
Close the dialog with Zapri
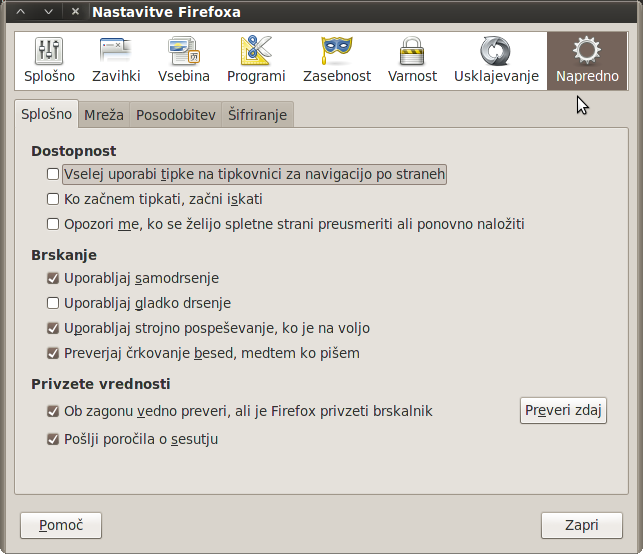[x=581, y=525]
